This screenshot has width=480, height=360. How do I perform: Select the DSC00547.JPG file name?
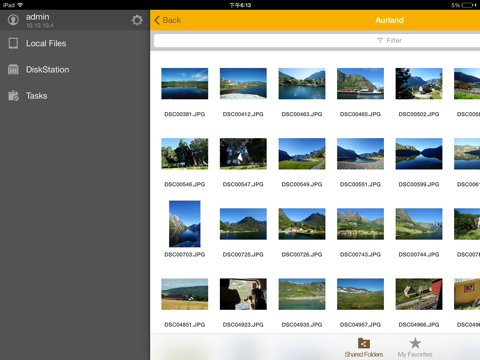[x=243, y=184]
